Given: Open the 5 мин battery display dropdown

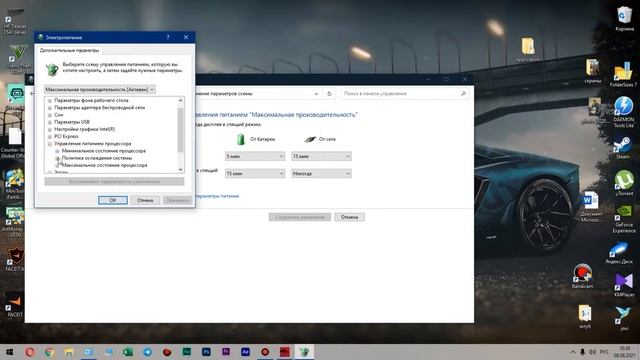Looking at the screenshot, I should tap(255, 156).
